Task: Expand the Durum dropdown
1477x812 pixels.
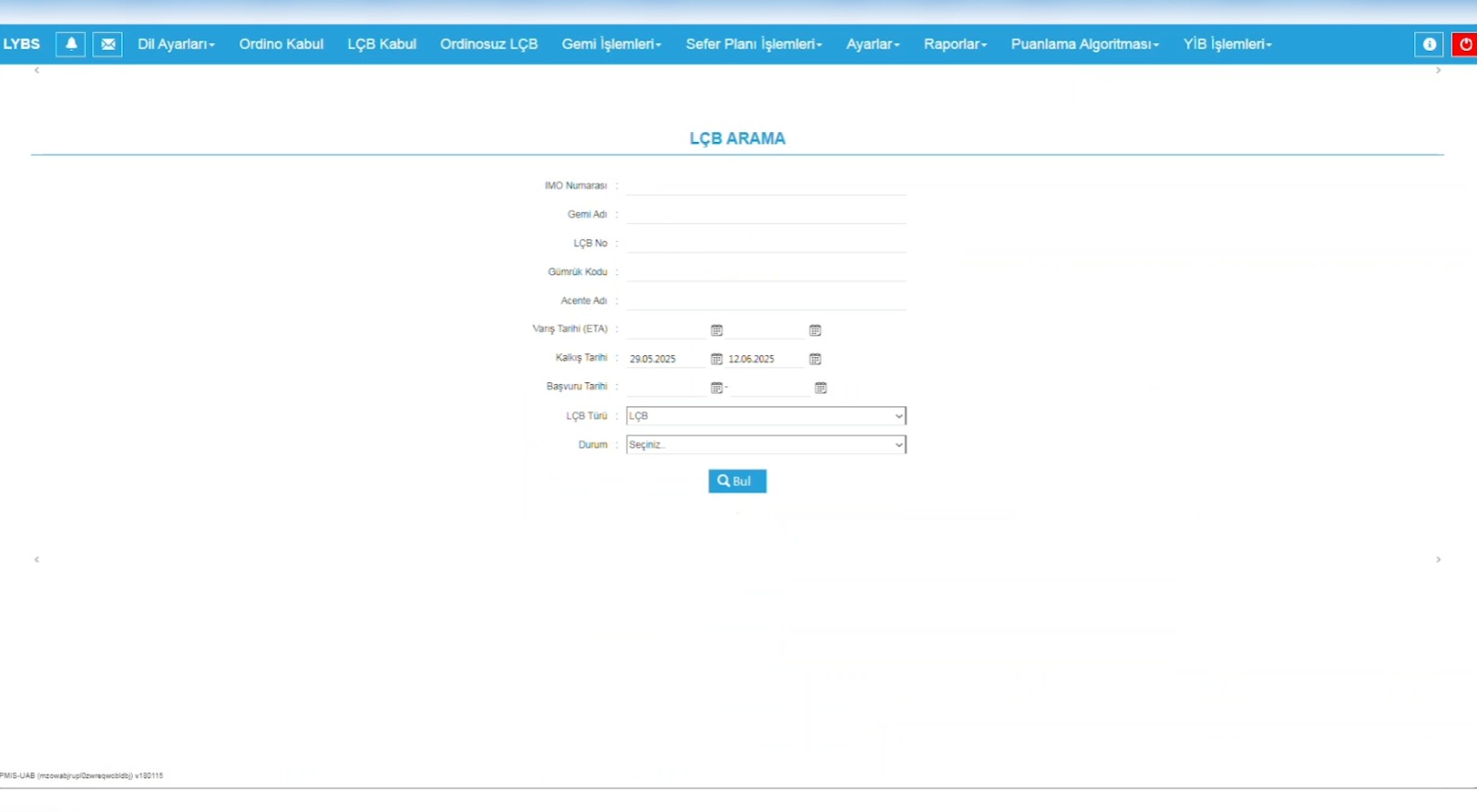Action: coord(765,445)
